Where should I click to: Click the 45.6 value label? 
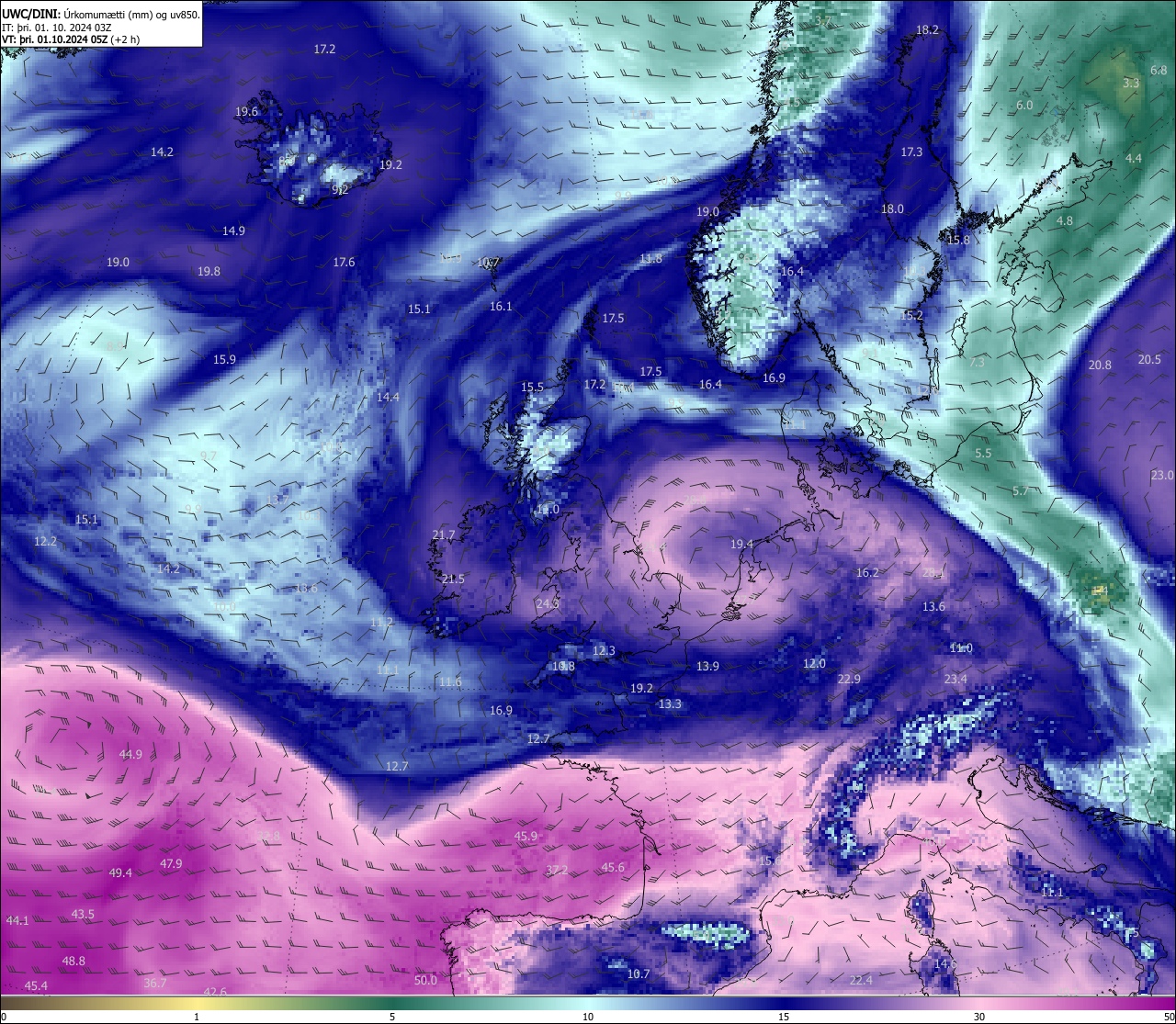[613, 867]
